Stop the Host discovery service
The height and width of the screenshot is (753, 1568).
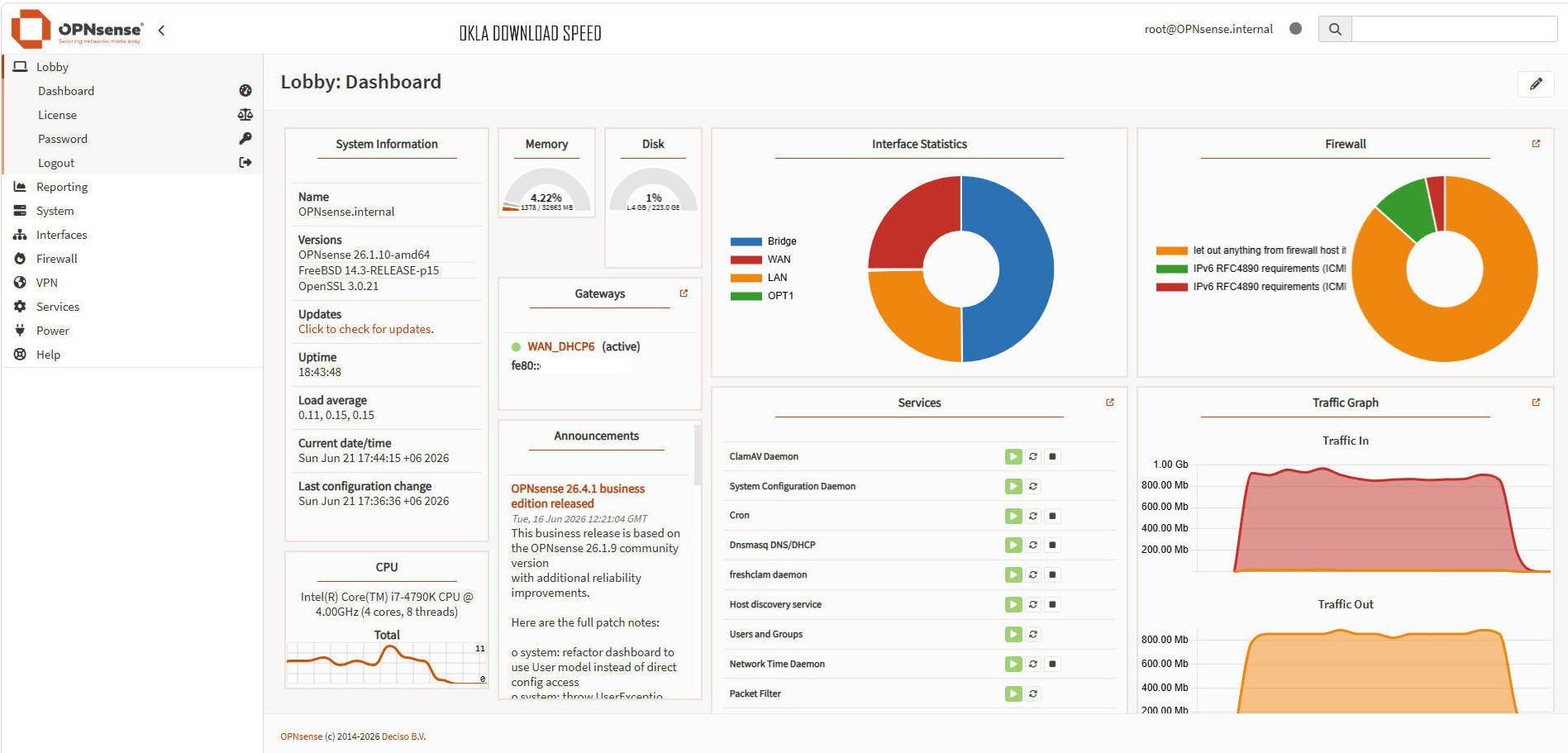pyautogui.click(x=1052, y=604)
